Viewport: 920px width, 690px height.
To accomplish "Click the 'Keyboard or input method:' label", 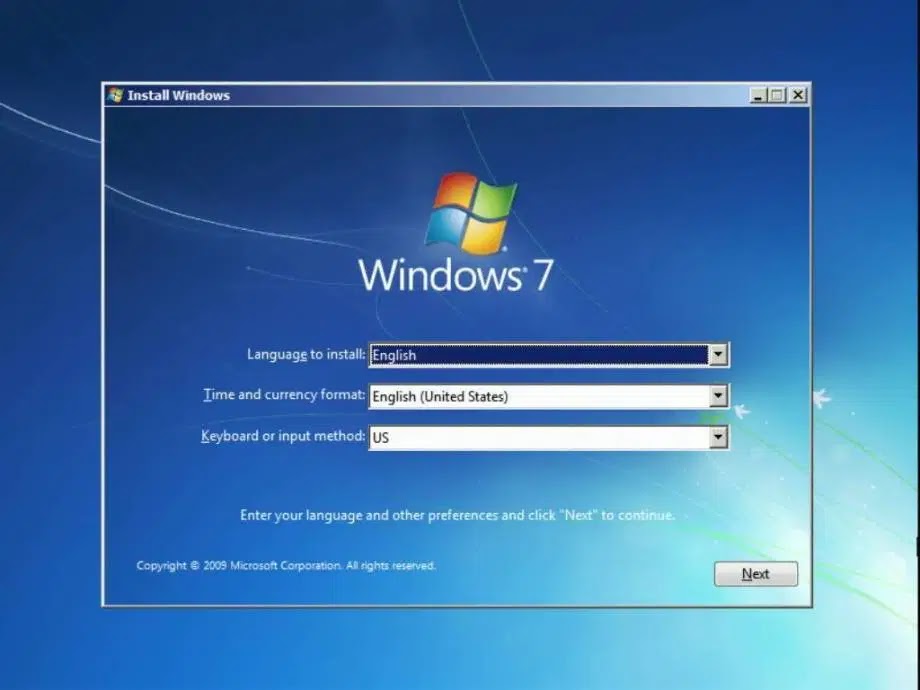I will click(x=283, y=436).
